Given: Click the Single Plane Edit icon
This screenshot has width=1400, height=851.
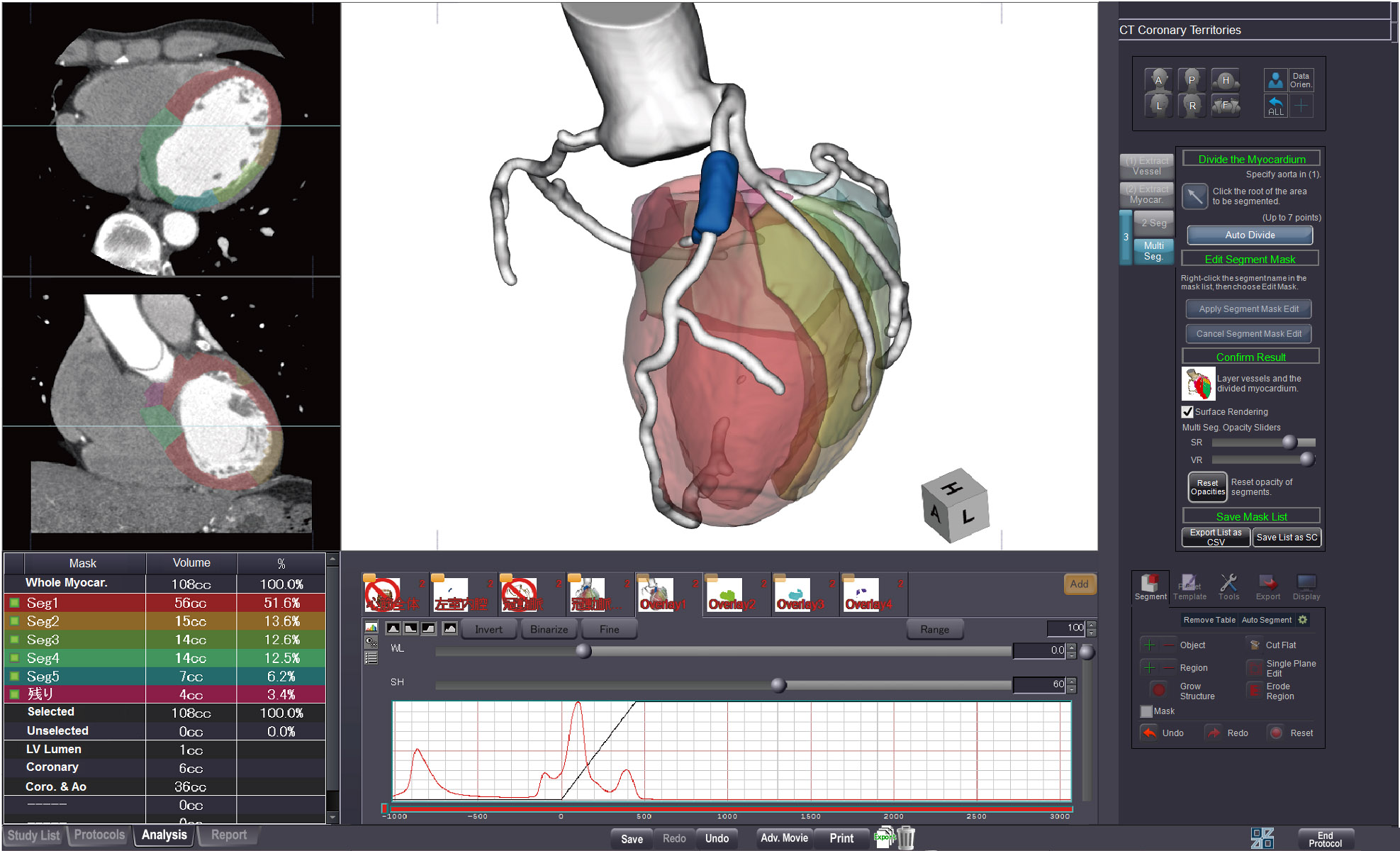Looking at the screenshot, I should 1255,667.
